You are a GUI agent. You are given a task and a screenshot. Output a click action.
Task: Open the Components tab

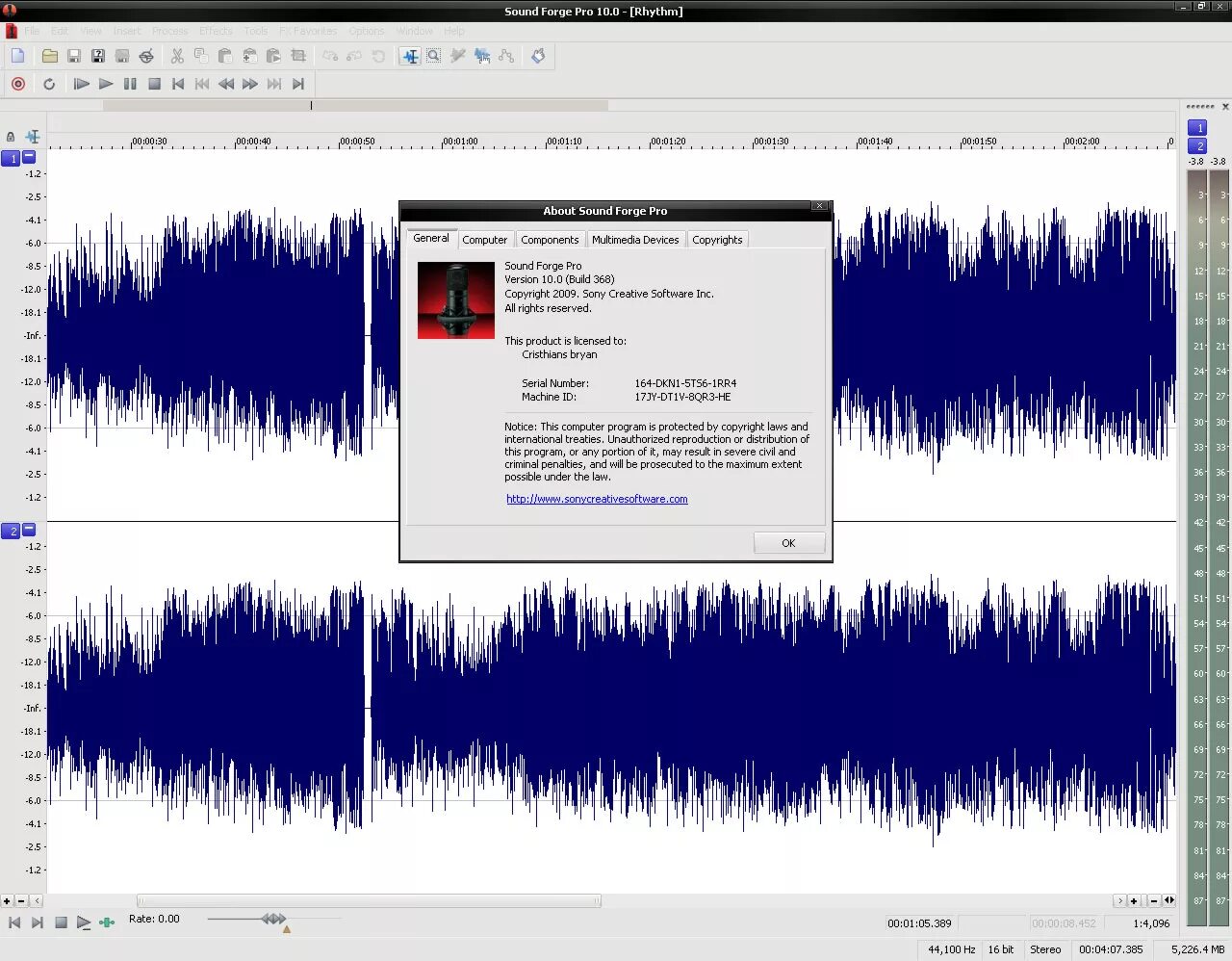[550, 240]
